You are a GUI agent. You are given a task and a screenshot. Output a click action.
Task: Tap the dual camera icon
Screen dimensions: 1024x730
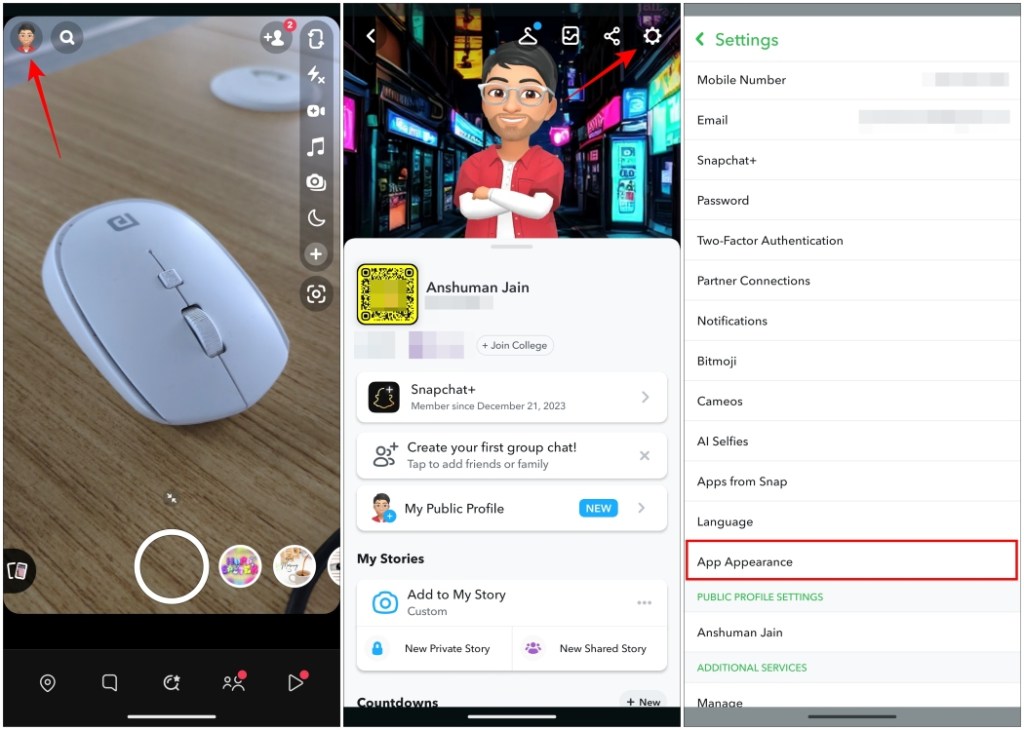316,182
